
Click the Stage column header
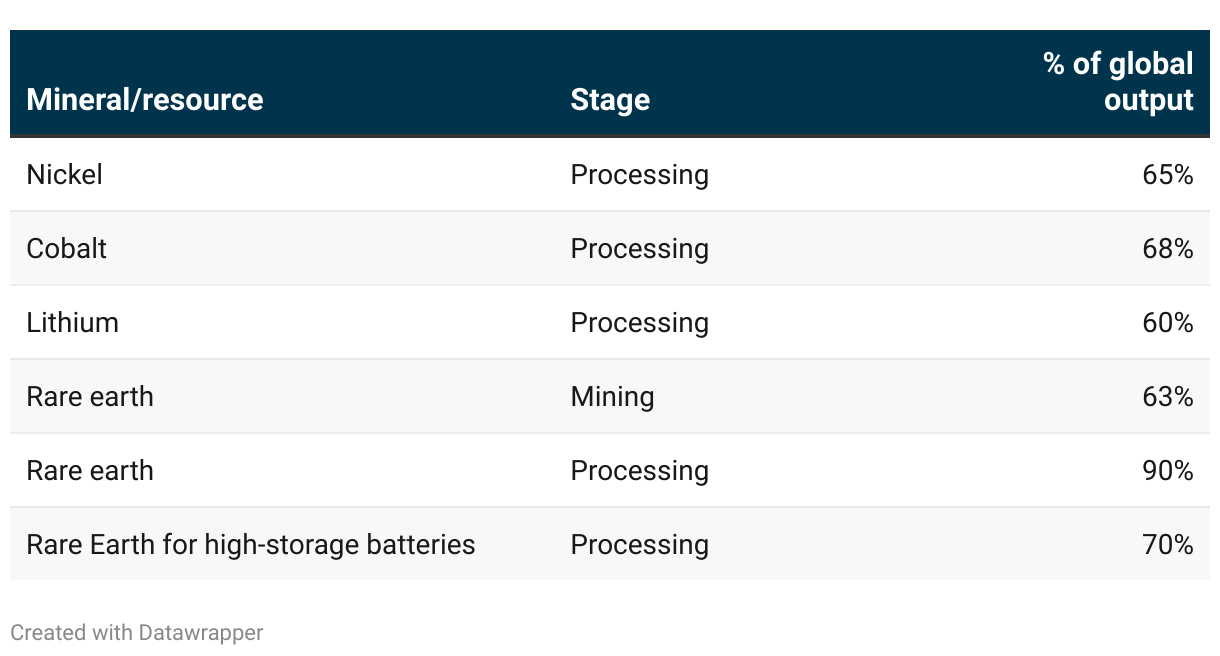tap(610, 100)
